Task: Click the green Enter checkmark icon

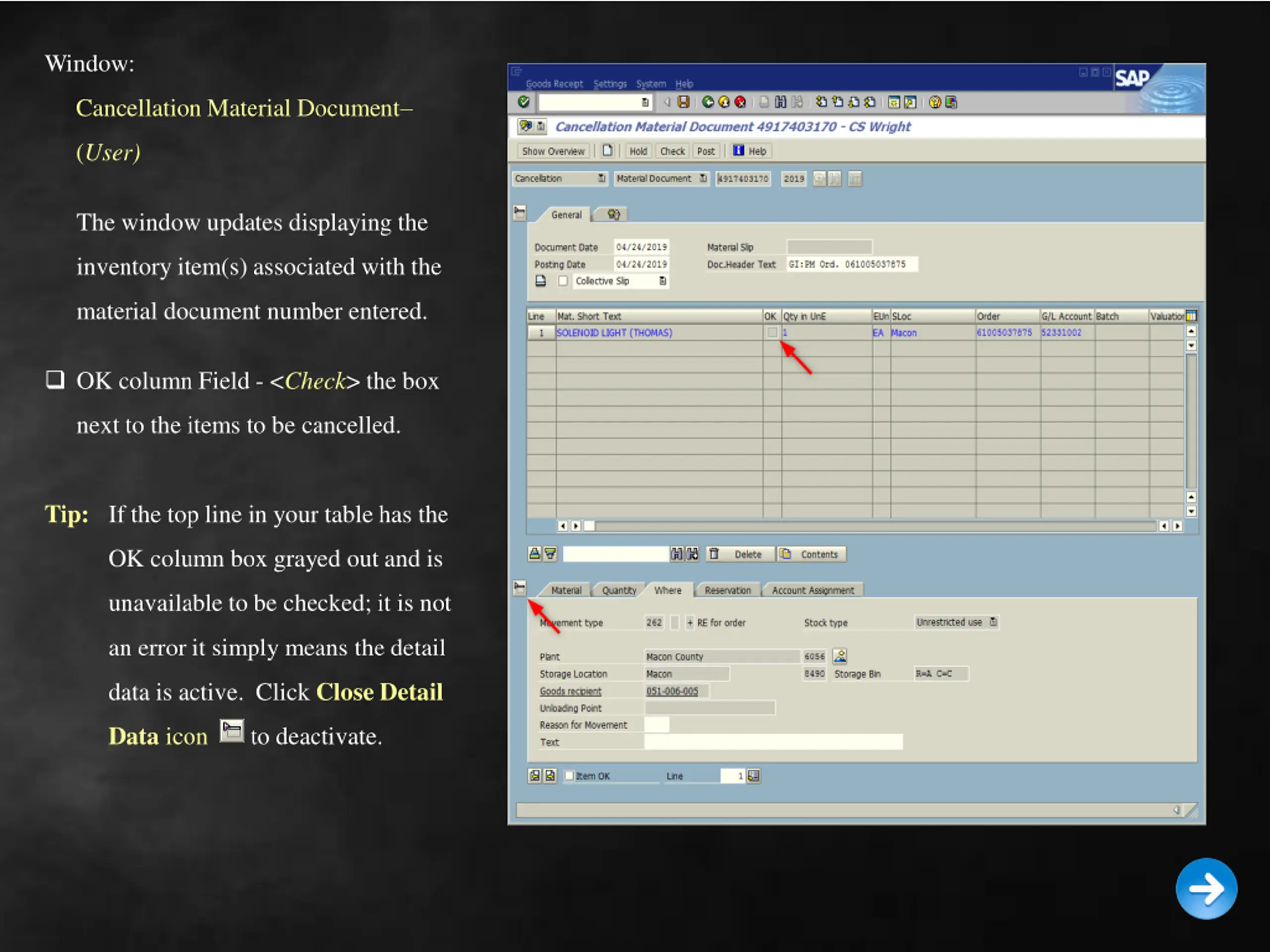Action: (x=523, y=102)
